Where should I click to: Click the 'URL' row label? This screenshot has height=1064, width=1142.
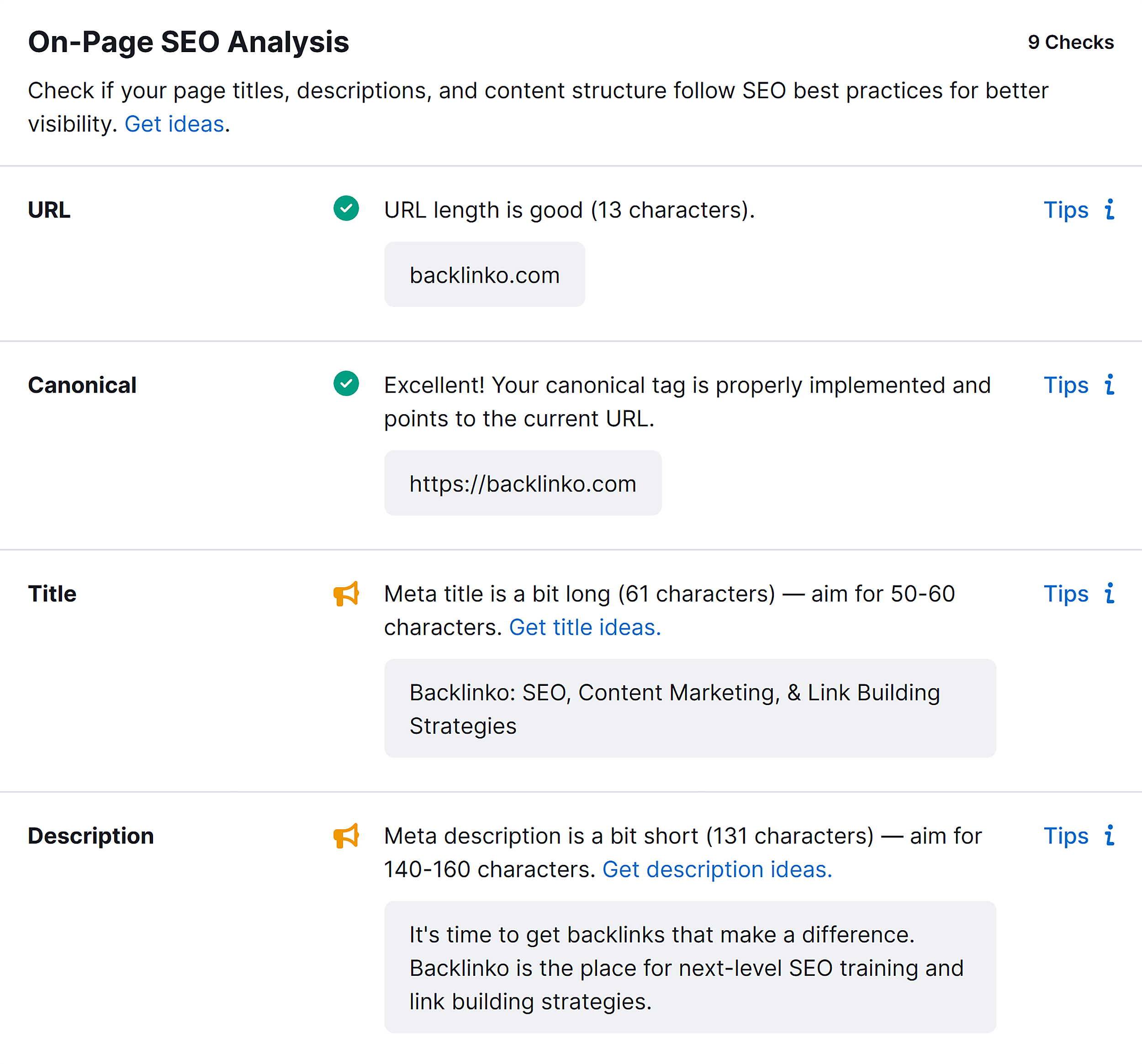[x=49, y=210]
